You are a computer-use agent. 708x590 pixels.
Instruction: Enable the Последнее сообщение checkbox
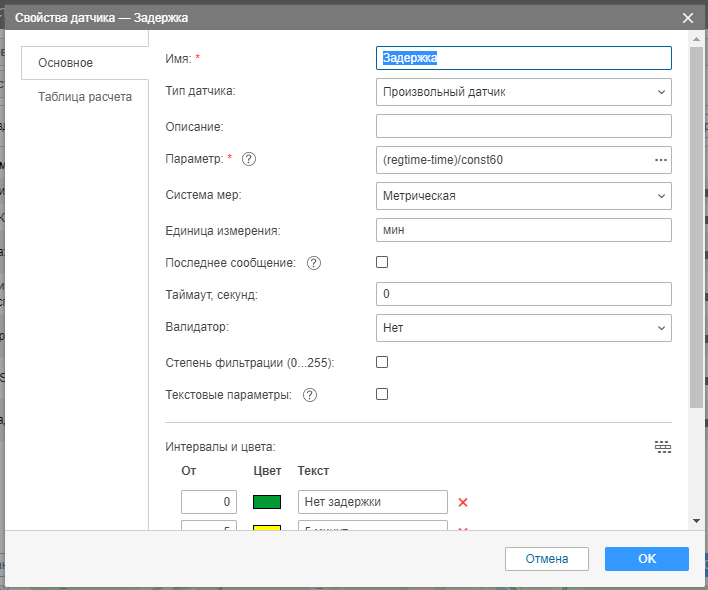click(381, 262)
